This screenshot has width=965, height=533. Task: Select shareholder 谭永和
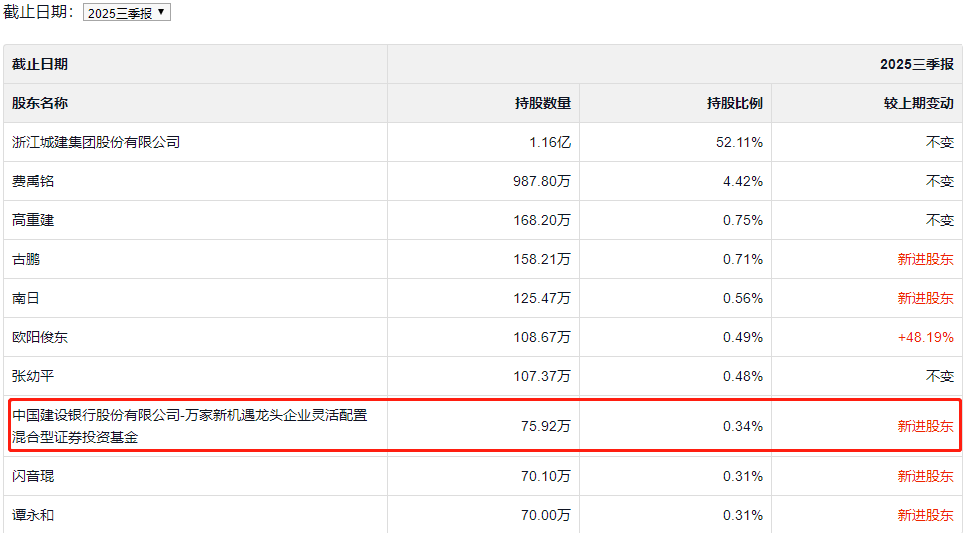33,515
